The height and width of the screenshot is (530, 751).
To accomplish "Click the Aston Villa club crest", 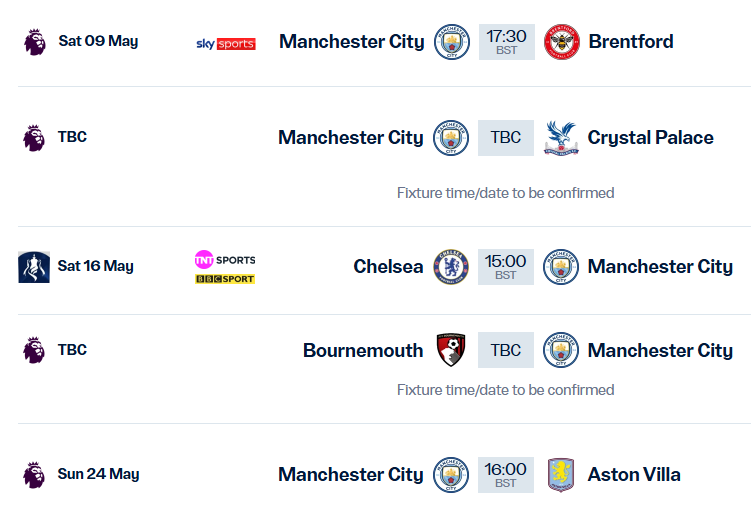I will coord(561,475).
